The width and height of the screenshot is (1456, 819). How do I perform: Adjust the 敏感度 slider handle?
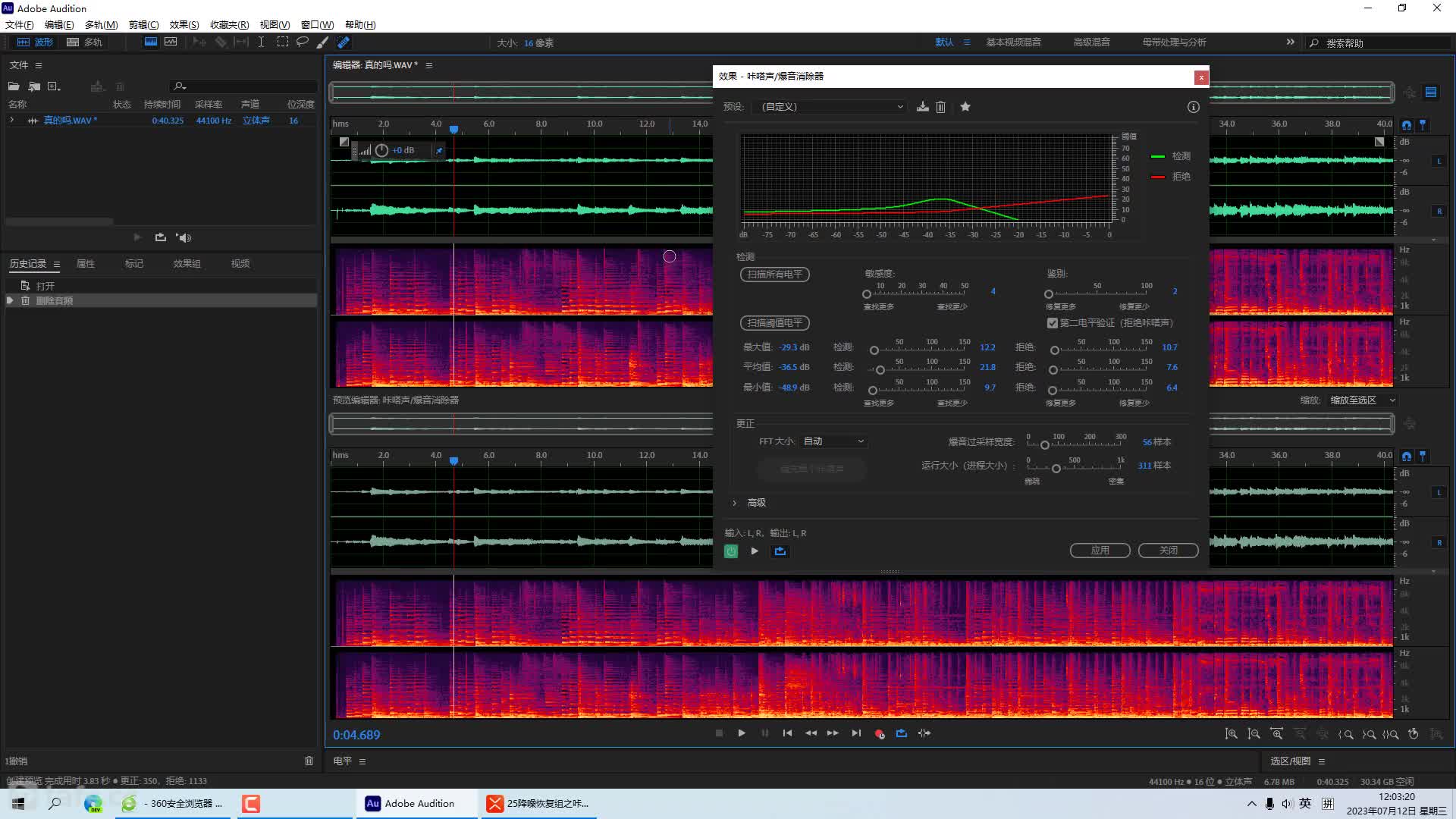pos(867,294)
